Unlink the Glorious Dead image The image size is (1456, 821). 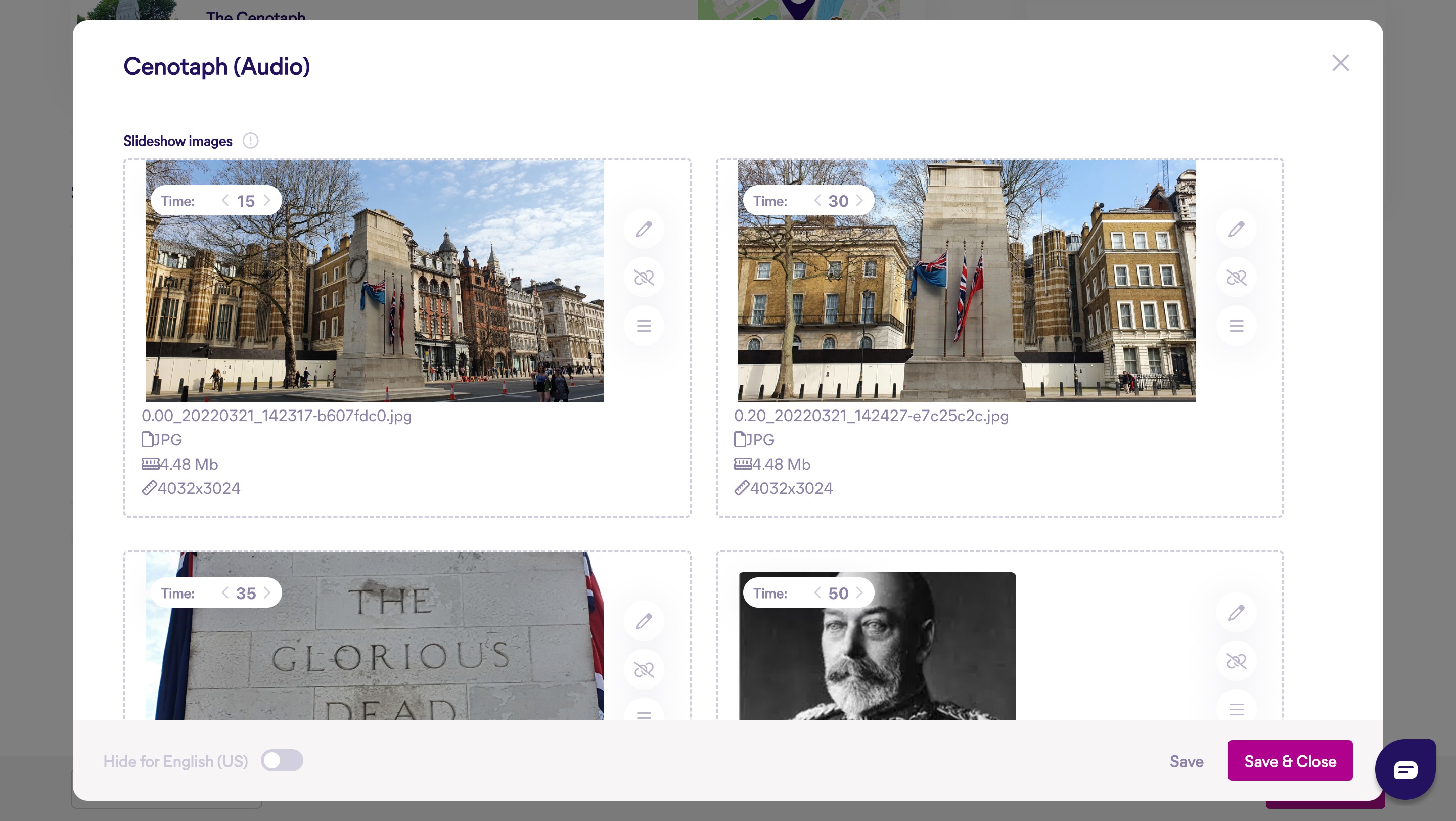point(644,670)
